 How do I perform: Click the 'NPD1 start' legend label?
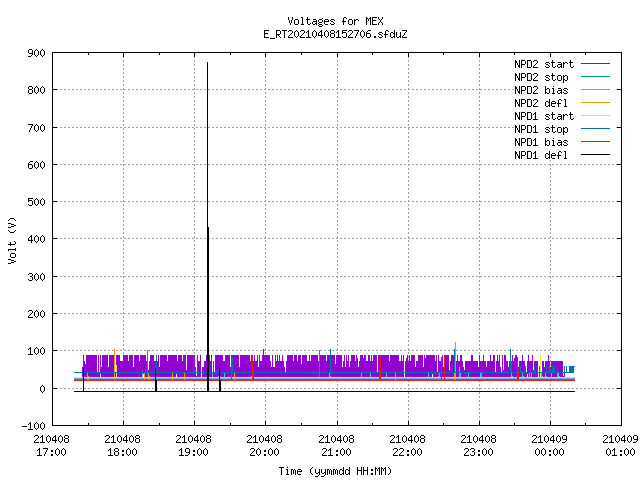pos(544,116)
